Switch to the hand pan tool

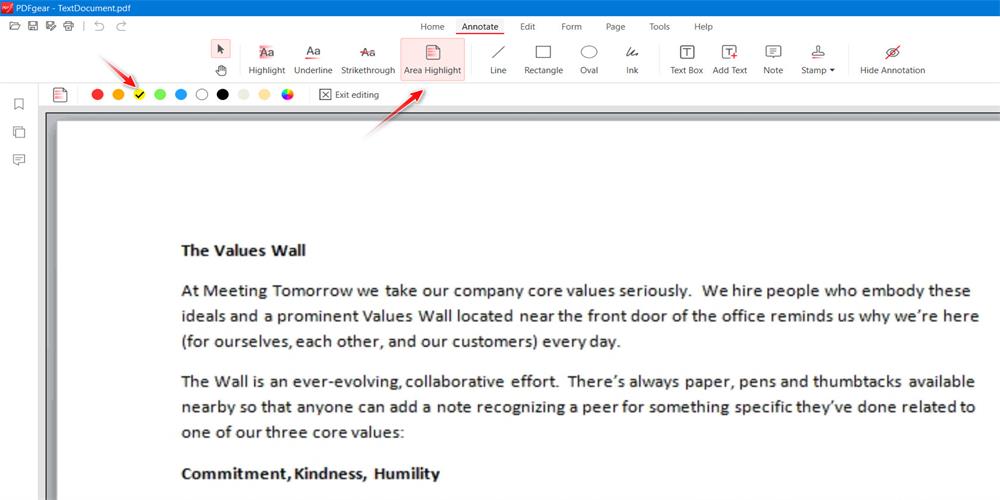click(x=221, y=70)
